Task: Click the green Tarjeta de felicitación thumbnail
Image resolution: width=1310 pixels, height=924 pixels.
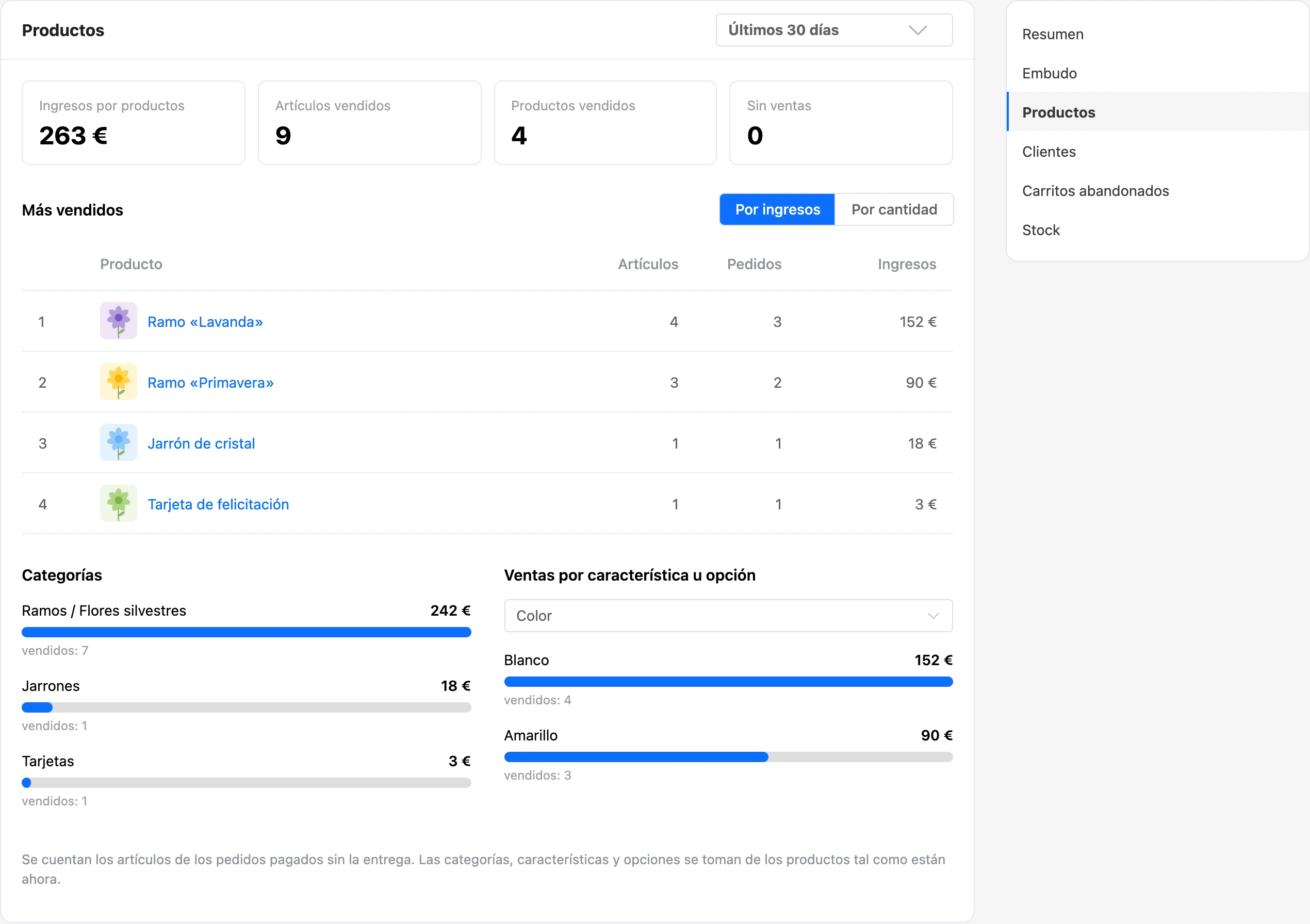Action: (119, 504)
